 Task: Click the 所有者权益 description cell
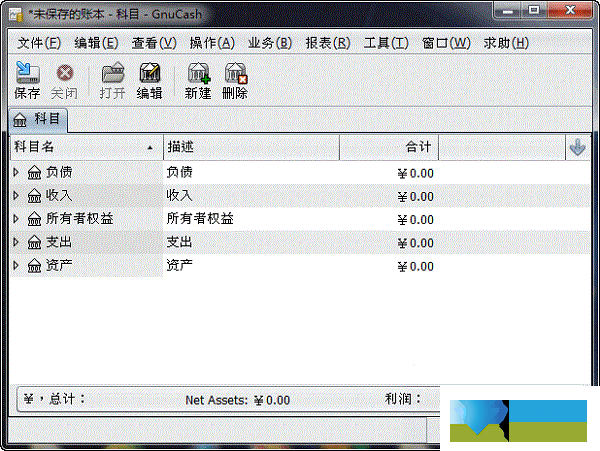coord(200,219)
